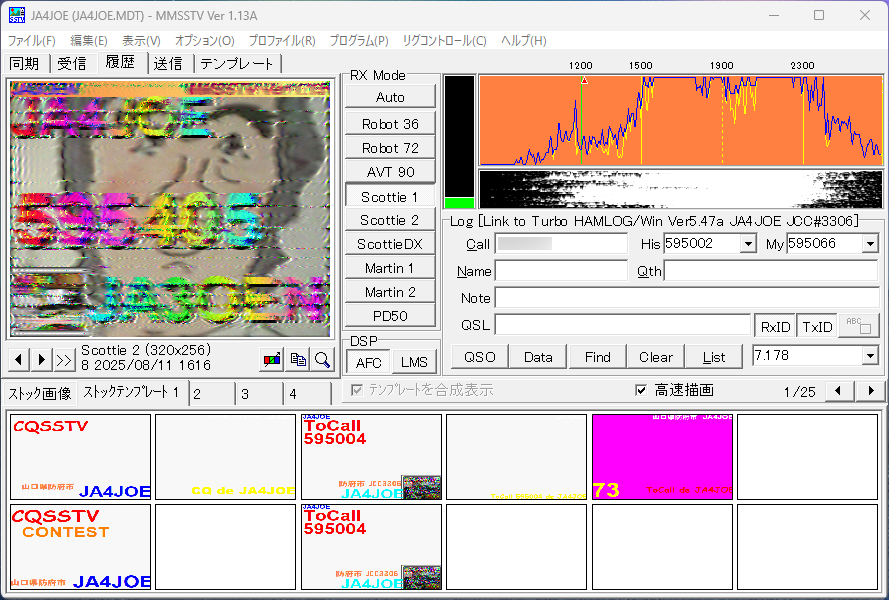
Task: Click the Call input field
Action: pos(561,244)
